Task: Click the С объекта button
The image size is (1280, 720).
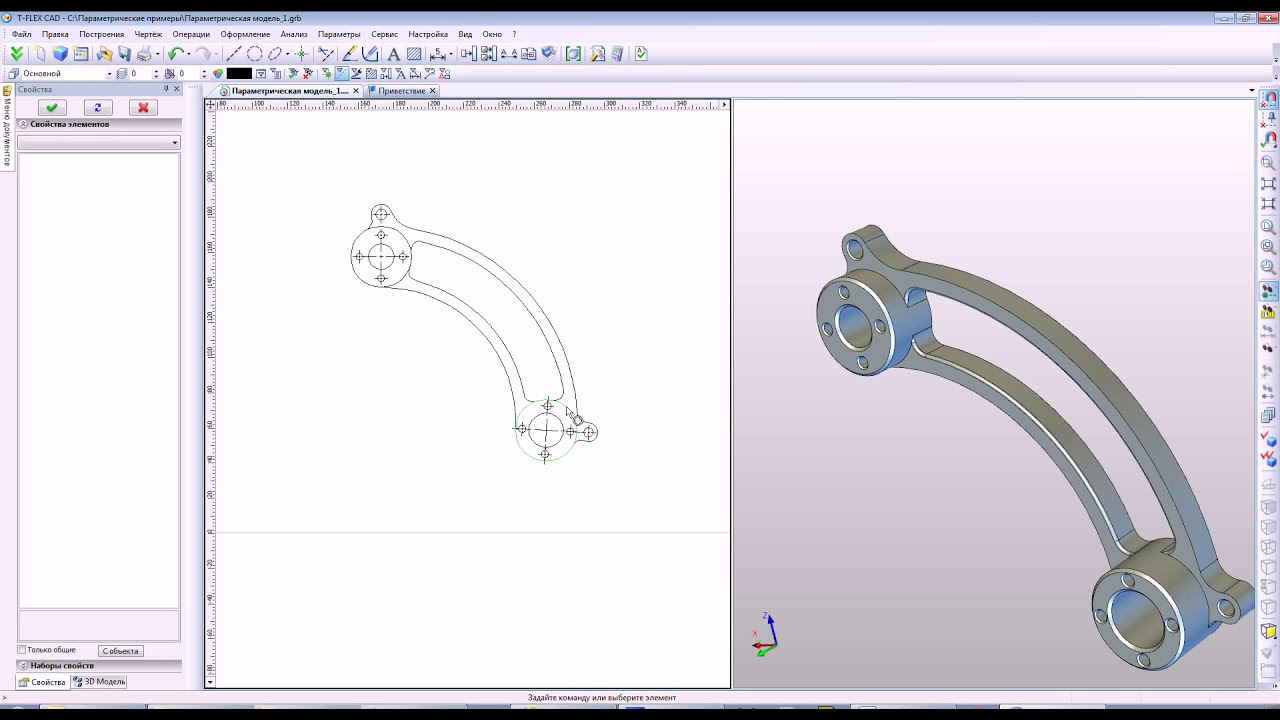Action: tap(120, 651)
